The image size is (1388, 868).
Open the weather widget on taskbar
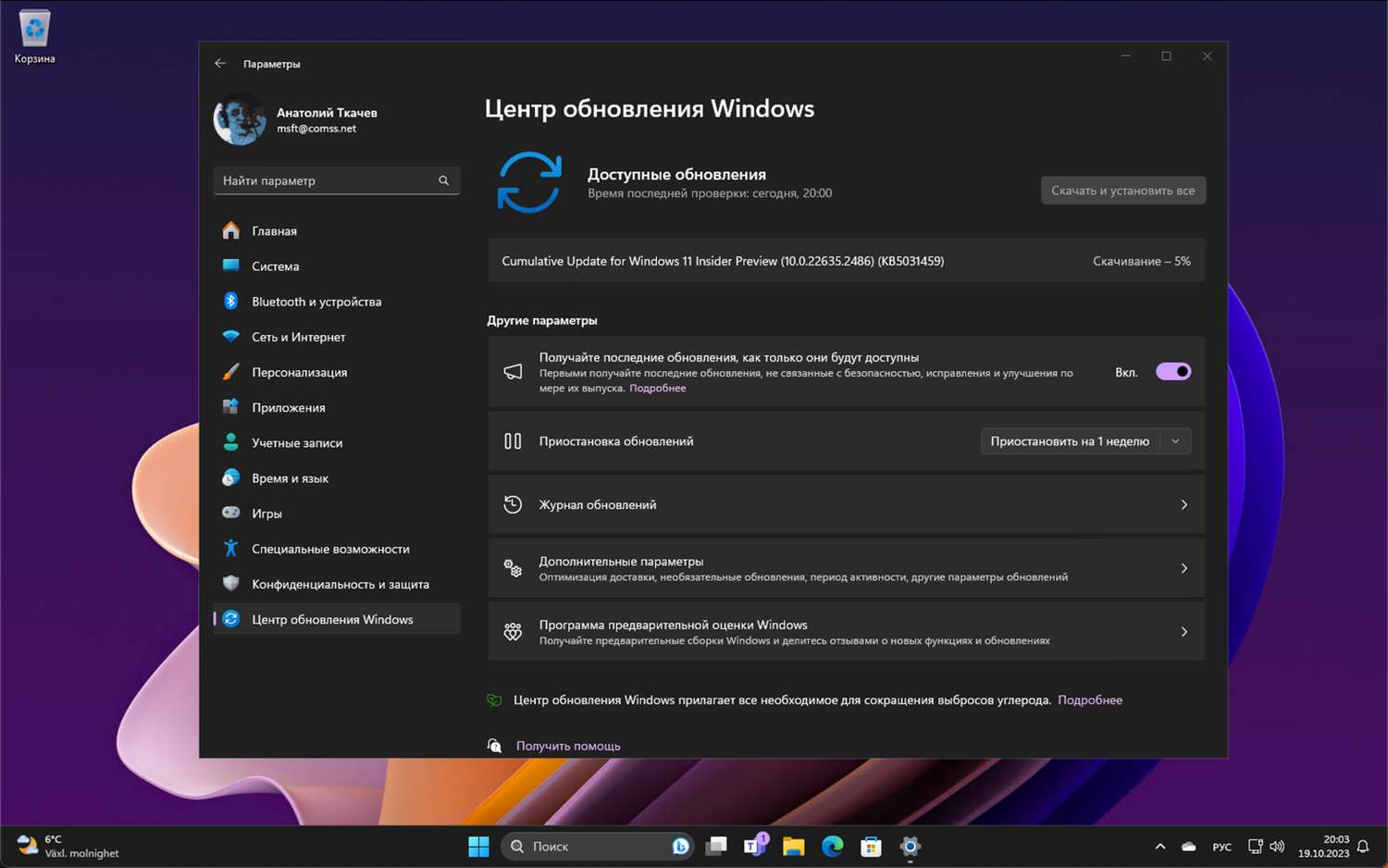click(x=69, y=846)
